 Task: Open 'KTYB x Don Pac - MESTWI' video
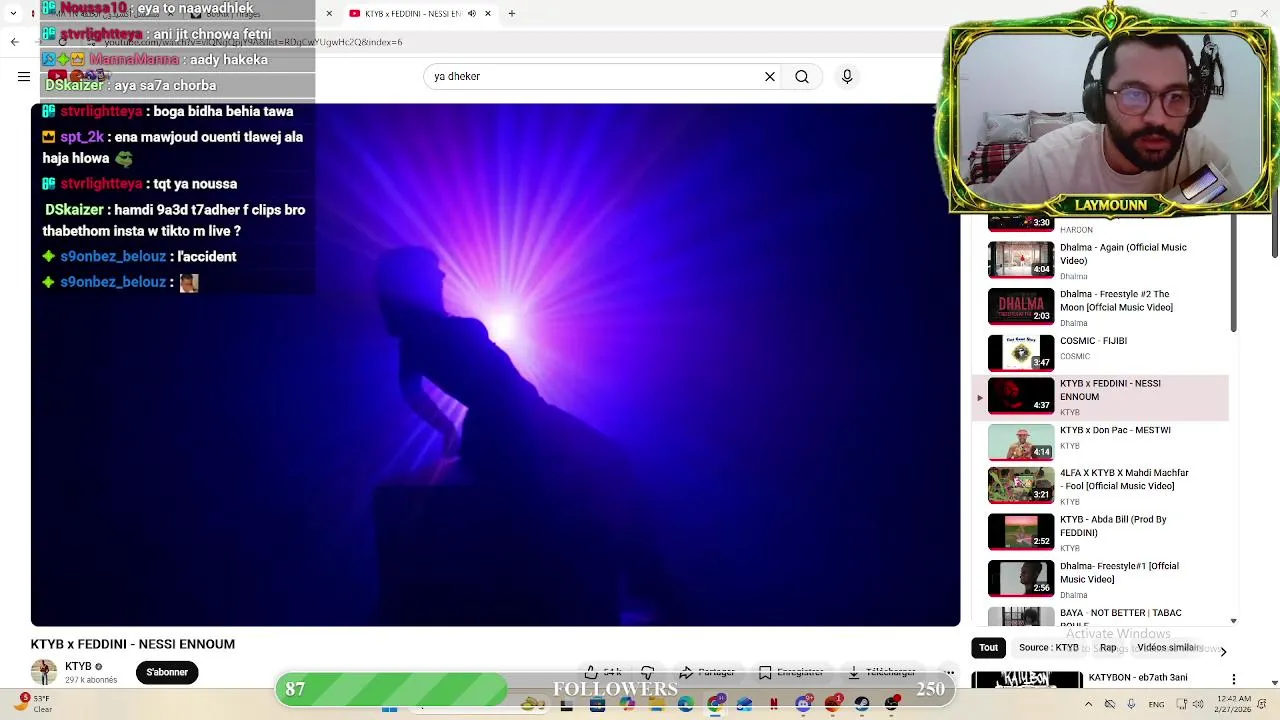[x=1100, y=441]
